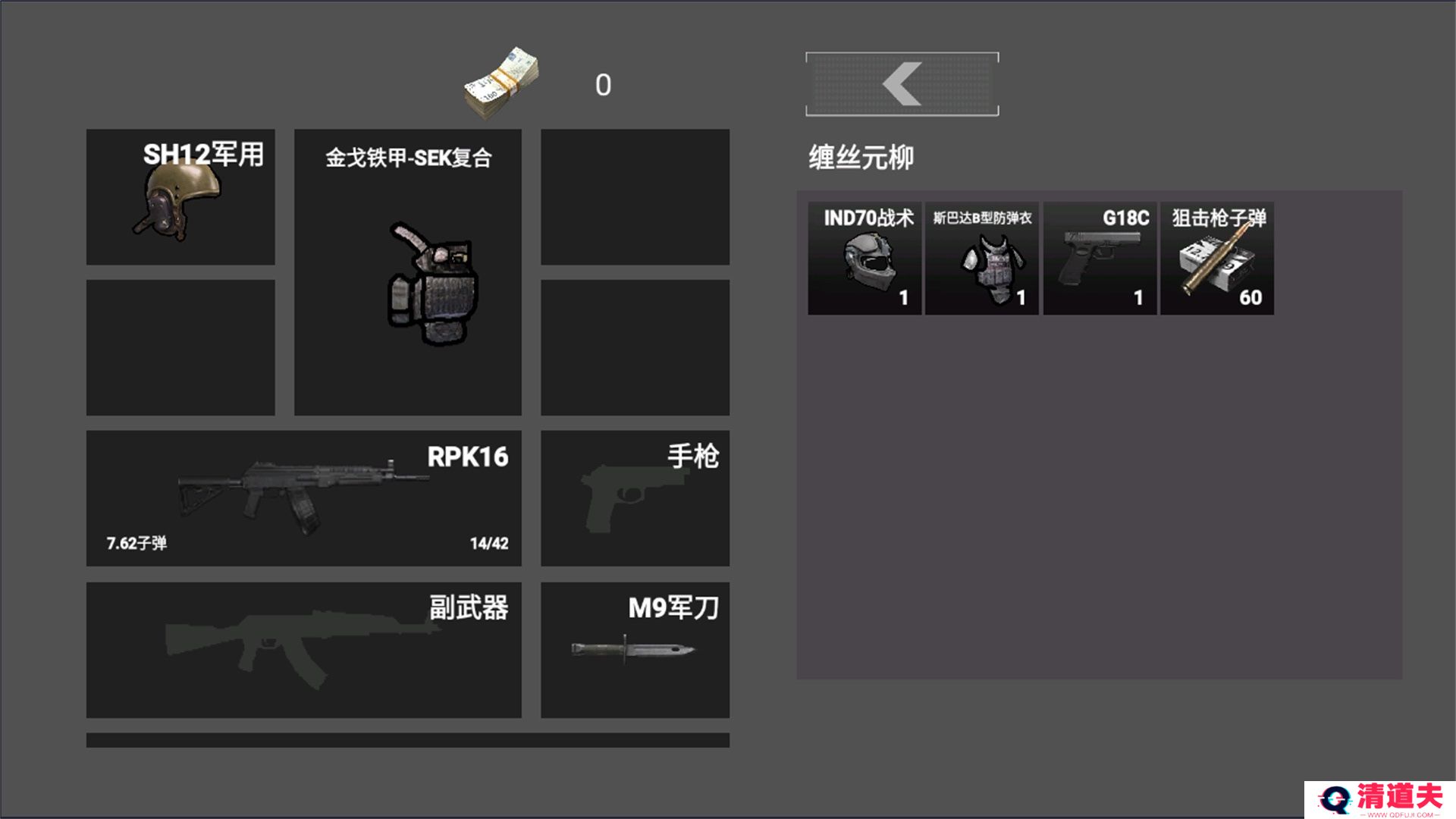Click the cash bundle icon
1456x819 pixels.
pos(501,83)
